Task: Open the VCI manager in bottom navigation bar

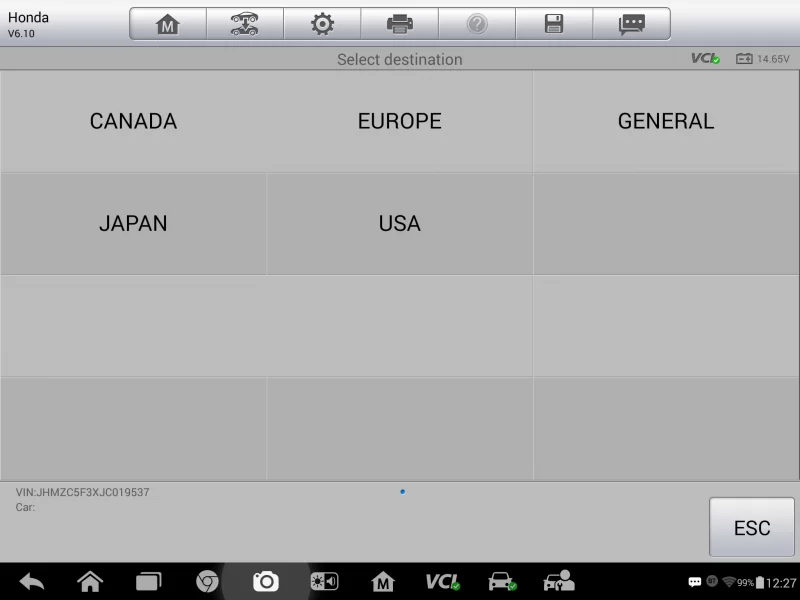Action: 442,581
